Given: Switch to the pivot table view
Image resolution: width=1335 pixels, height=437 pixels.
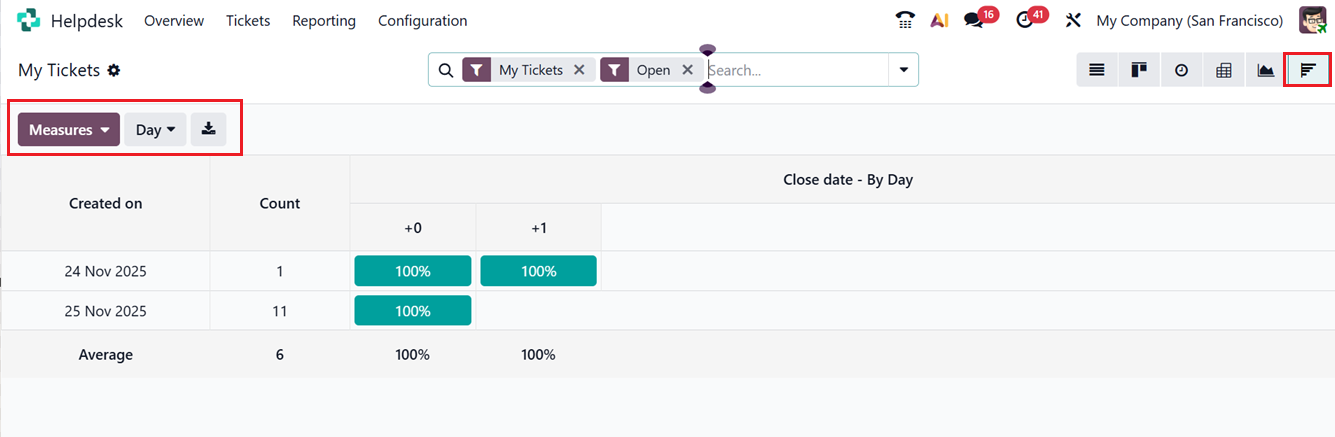Looking at the screenshot, I should (x=1223, y=70).
